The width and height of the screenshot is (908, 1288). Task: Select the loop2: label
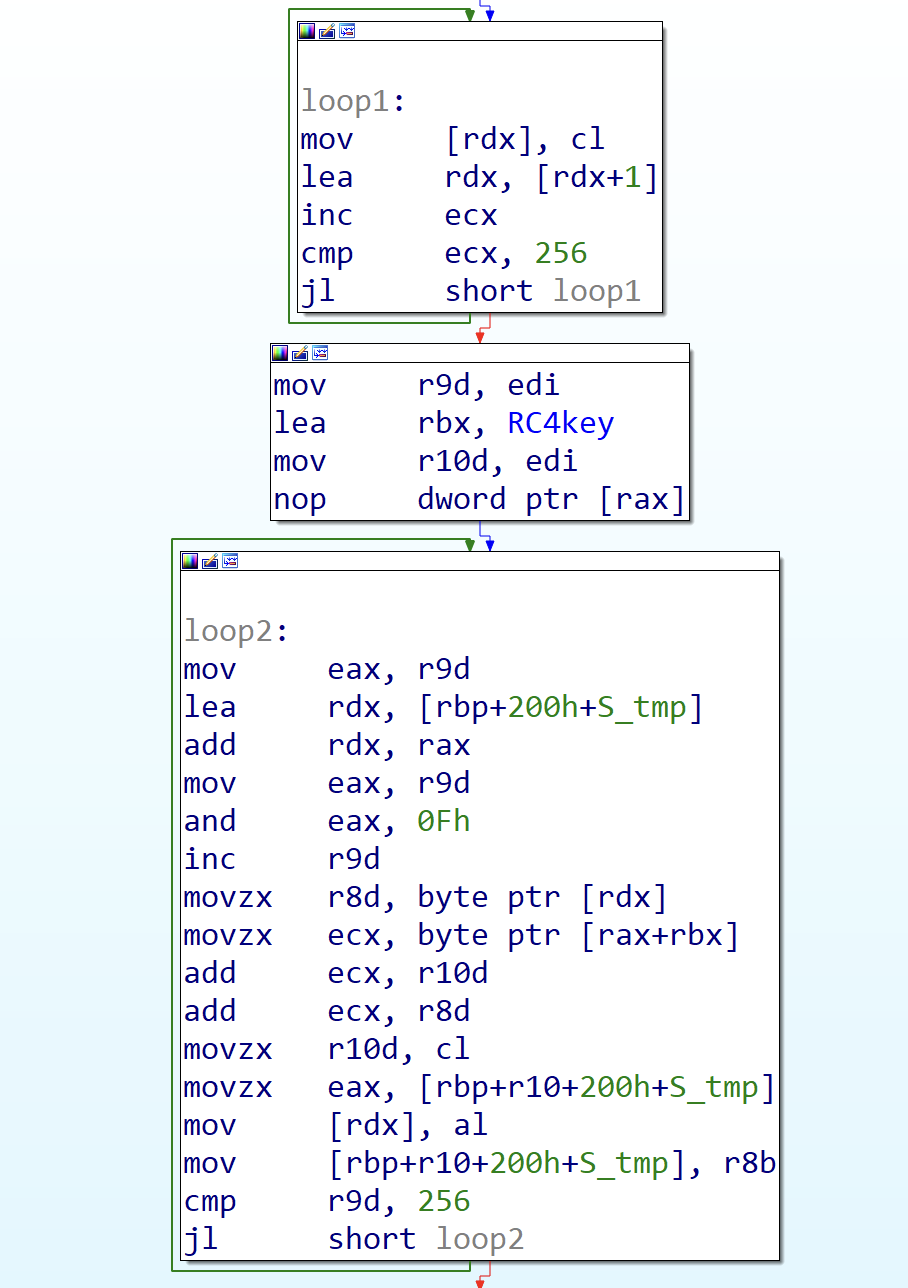[235, 631]
